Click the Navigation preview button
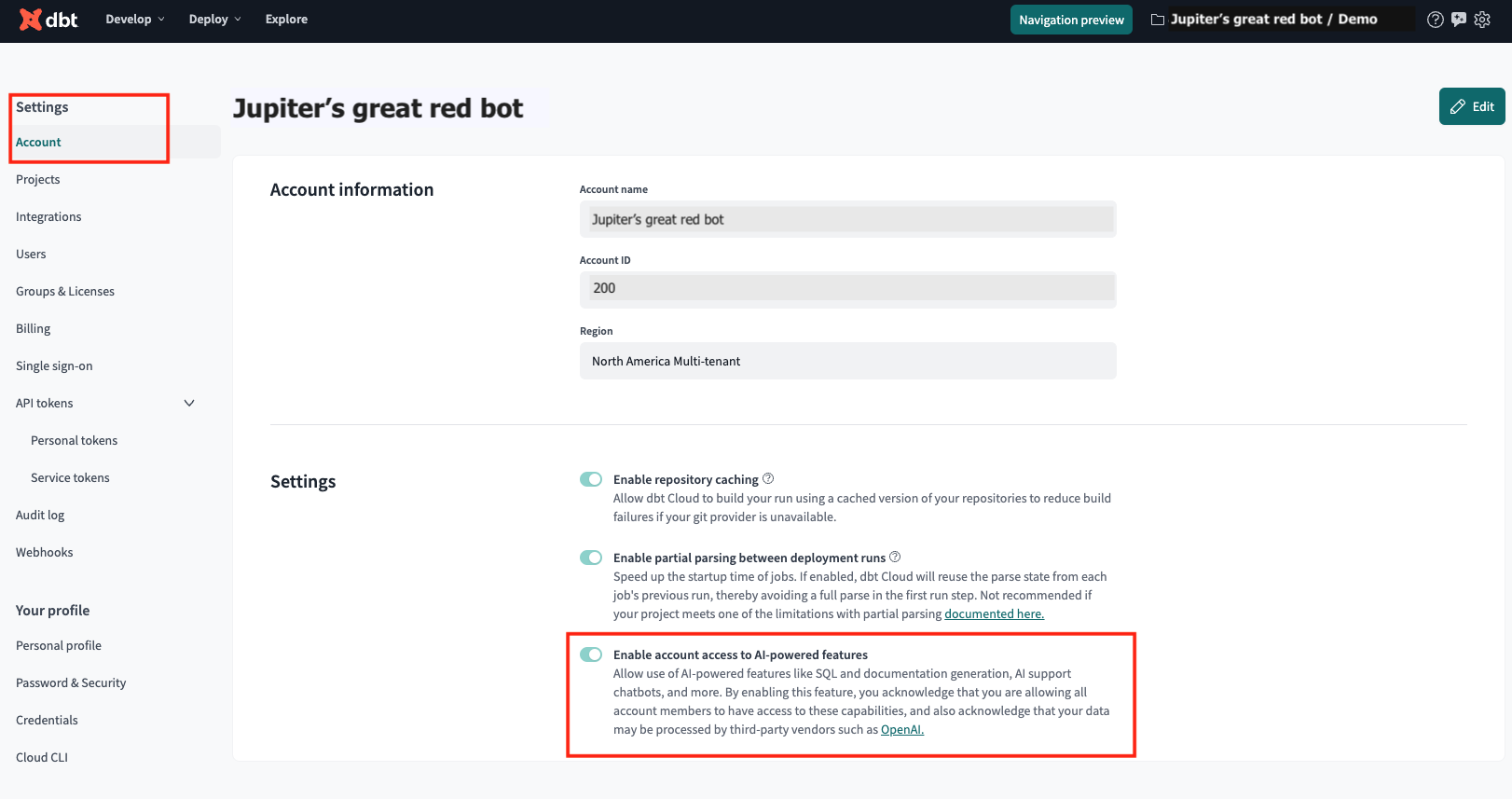1512x799 pixels. coord(1070,19)
